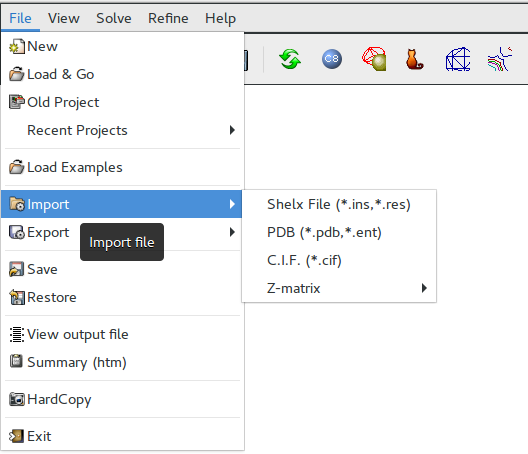This screenshot has width=528, height=454.
Task: Select PDB (*.pdb,*.ent) import option
Action: 339,232
